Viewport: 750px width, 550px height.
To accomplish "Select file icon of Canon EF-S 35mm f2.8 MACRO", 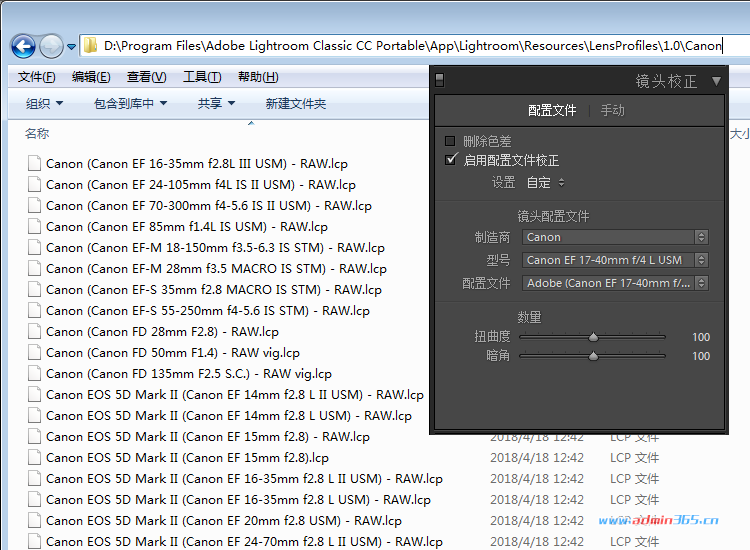I will tap(34, 289).
